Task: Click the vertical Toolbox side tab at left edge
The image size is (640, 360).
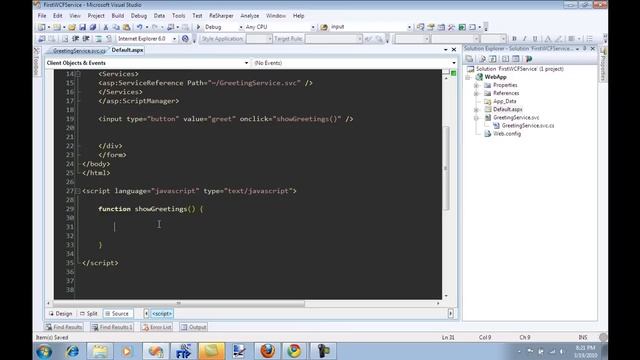Action: coord(36,62)
